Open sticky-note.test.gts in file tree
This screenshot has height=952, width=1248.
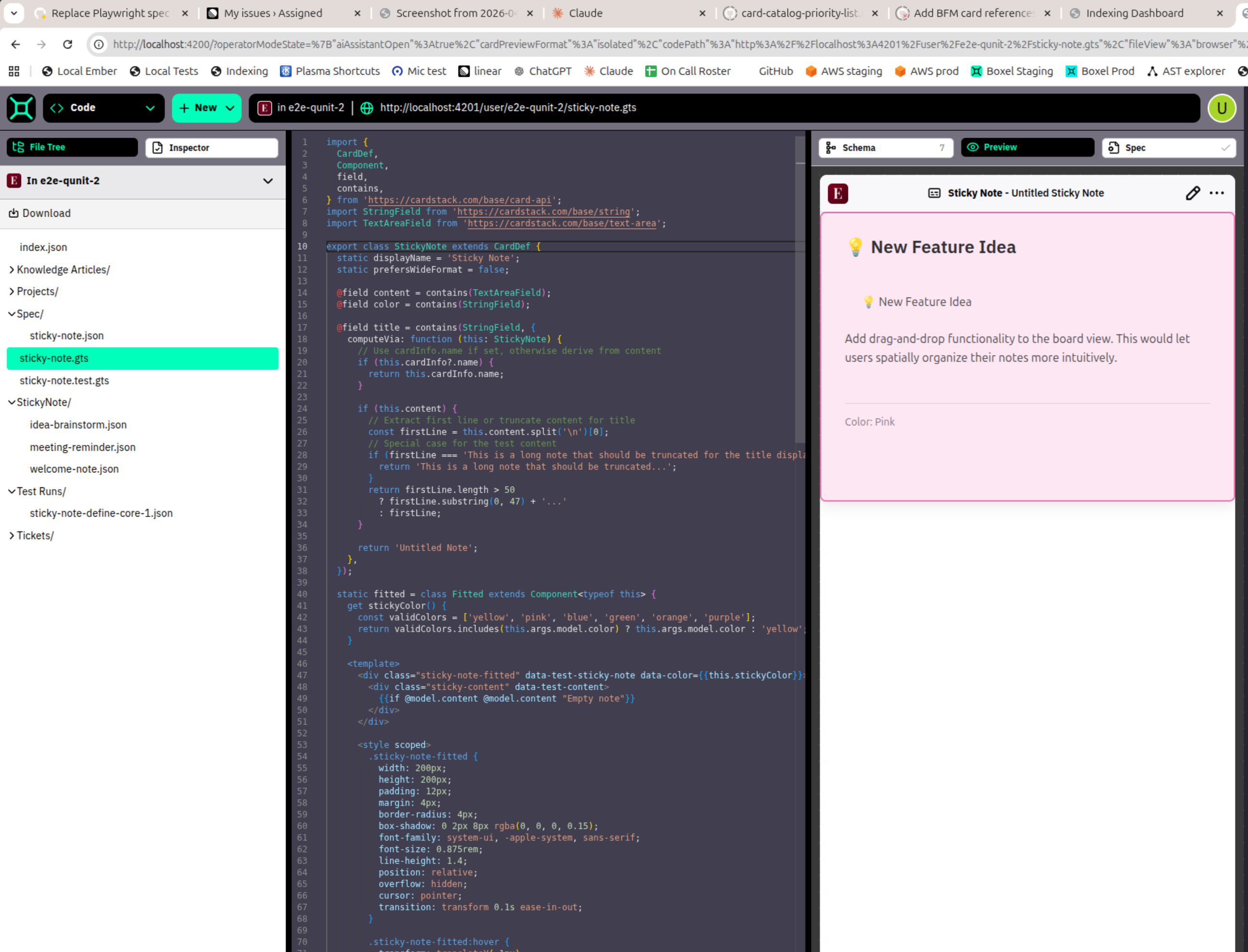click(x=64, y=381)
